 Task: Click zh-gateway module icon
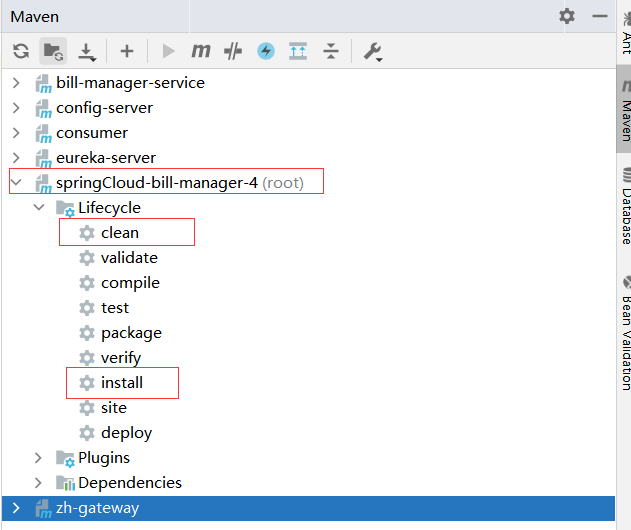coord(43,509)
